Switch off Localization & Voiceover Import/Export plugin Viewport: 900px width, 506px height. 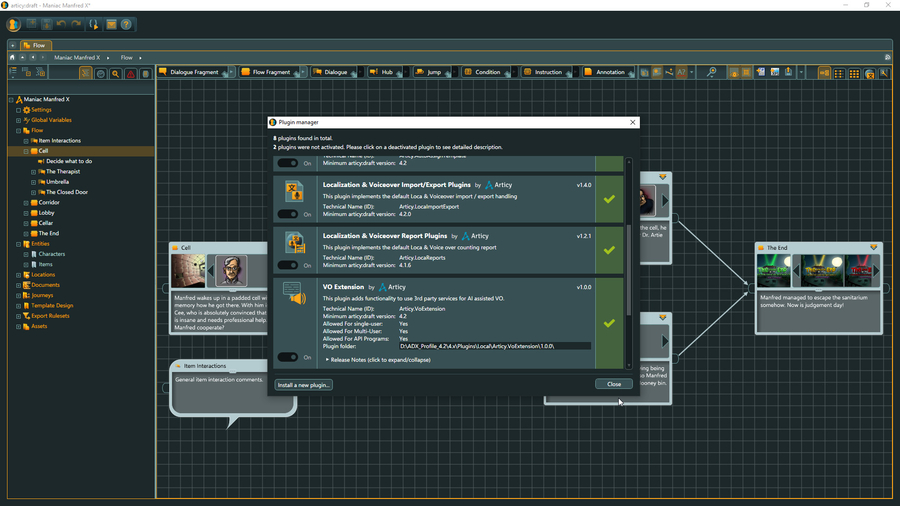coord(288,214)
